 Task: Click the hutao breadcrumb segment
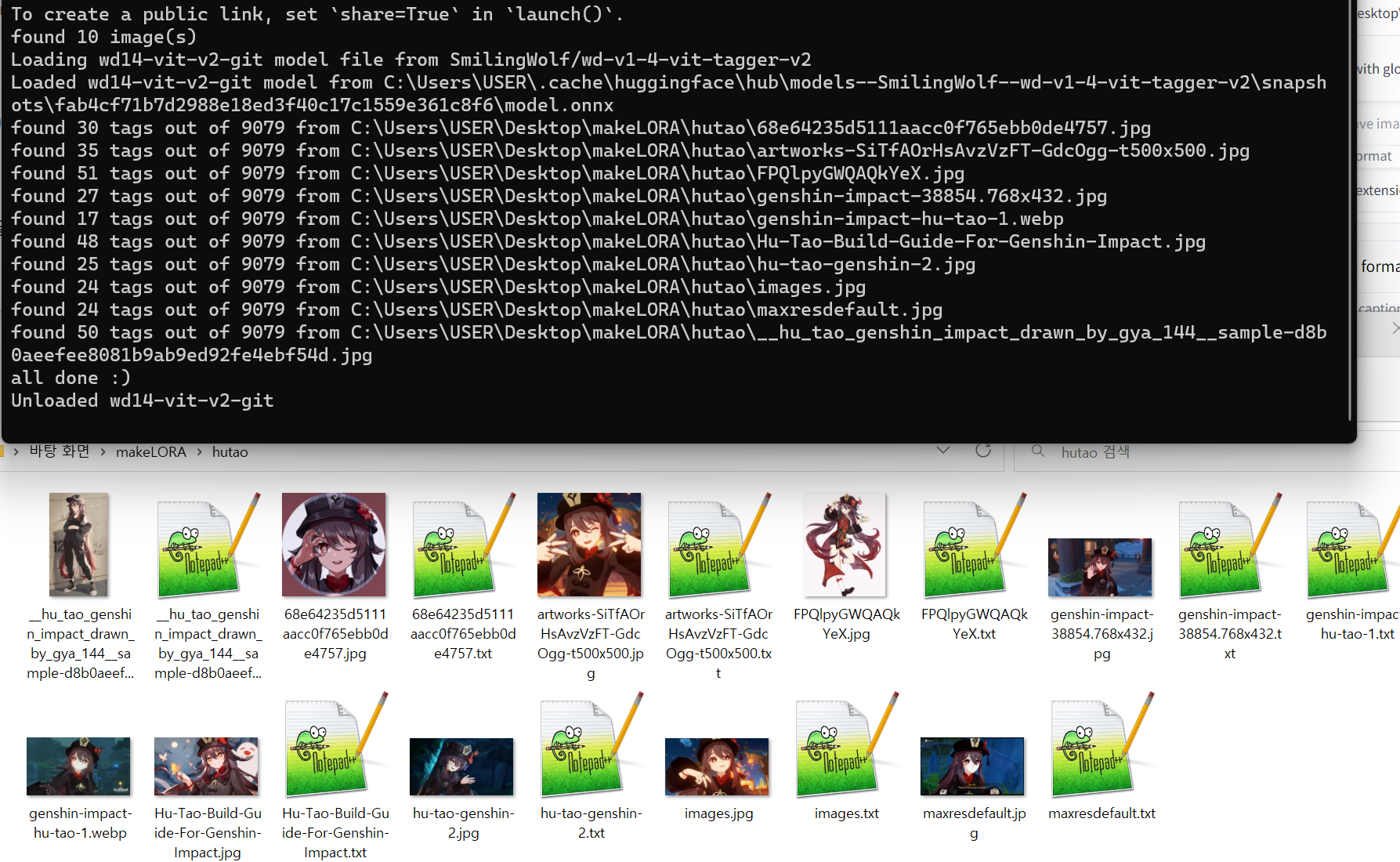pos(230,452)
